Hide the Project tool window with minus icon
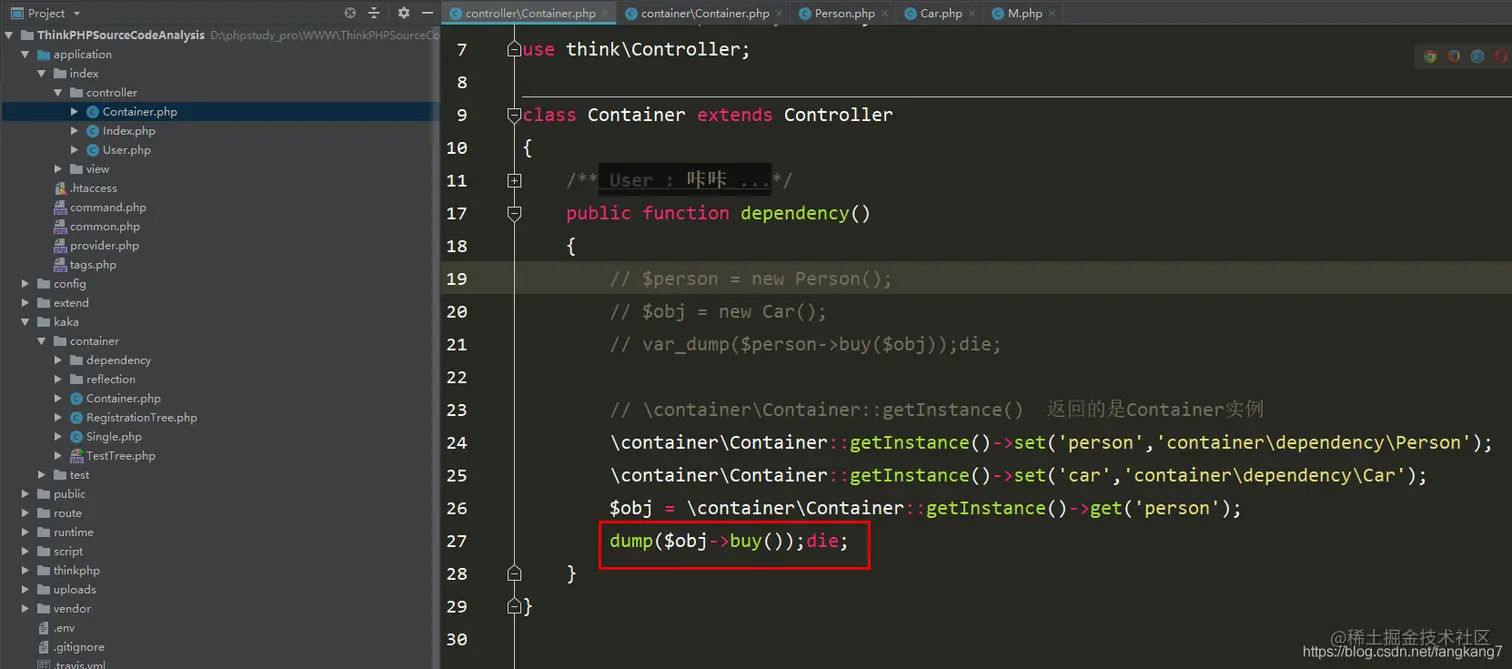1512x669 pixels. click(x=426, y=13)
